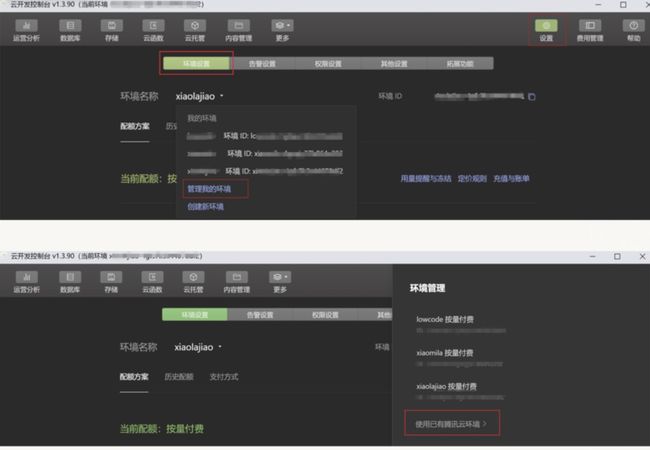Select 环境设置 tab in the upper window

[196, 63]
